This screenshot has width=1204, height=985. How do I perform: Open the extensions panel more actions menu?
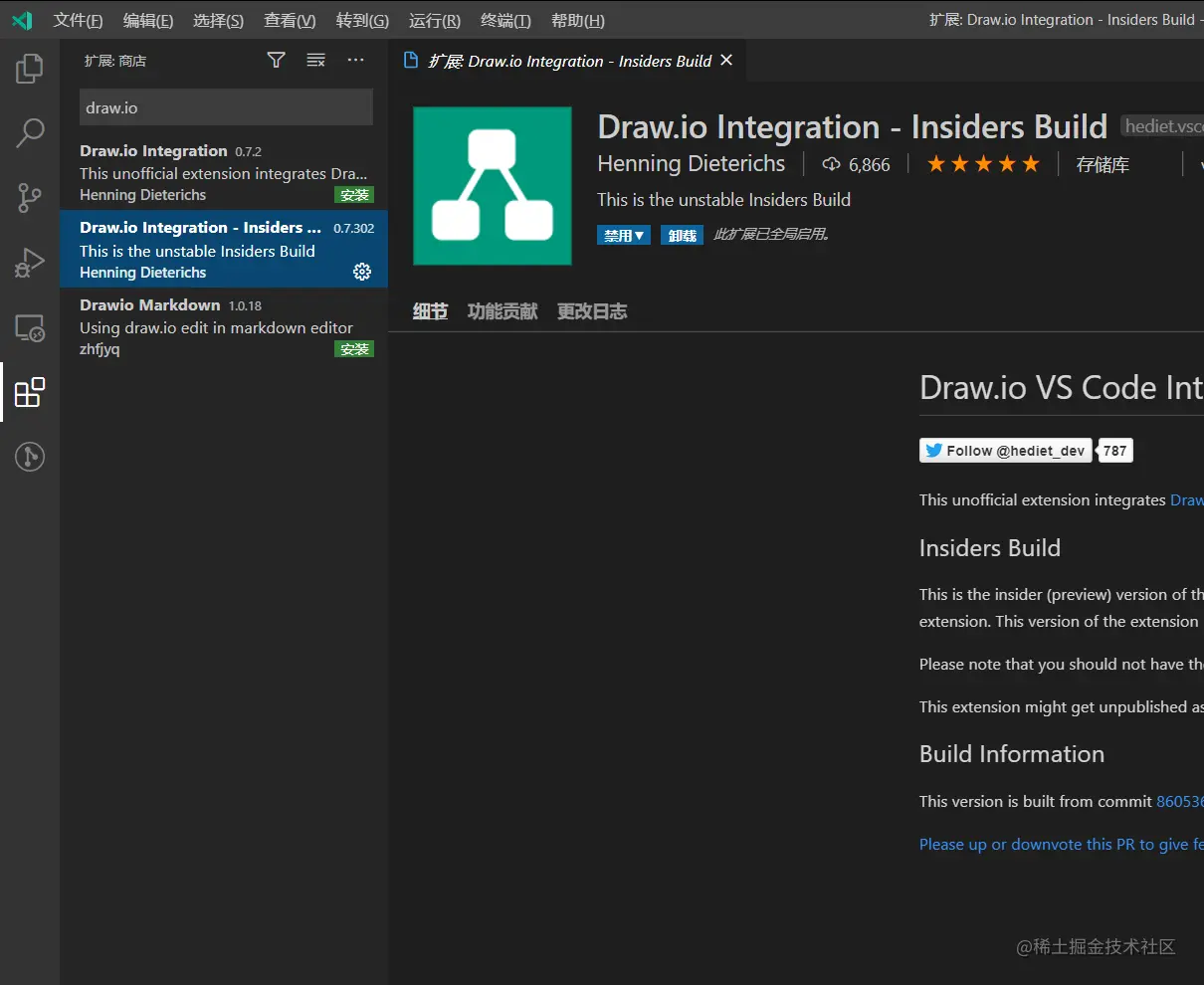[x=355, y=61]
